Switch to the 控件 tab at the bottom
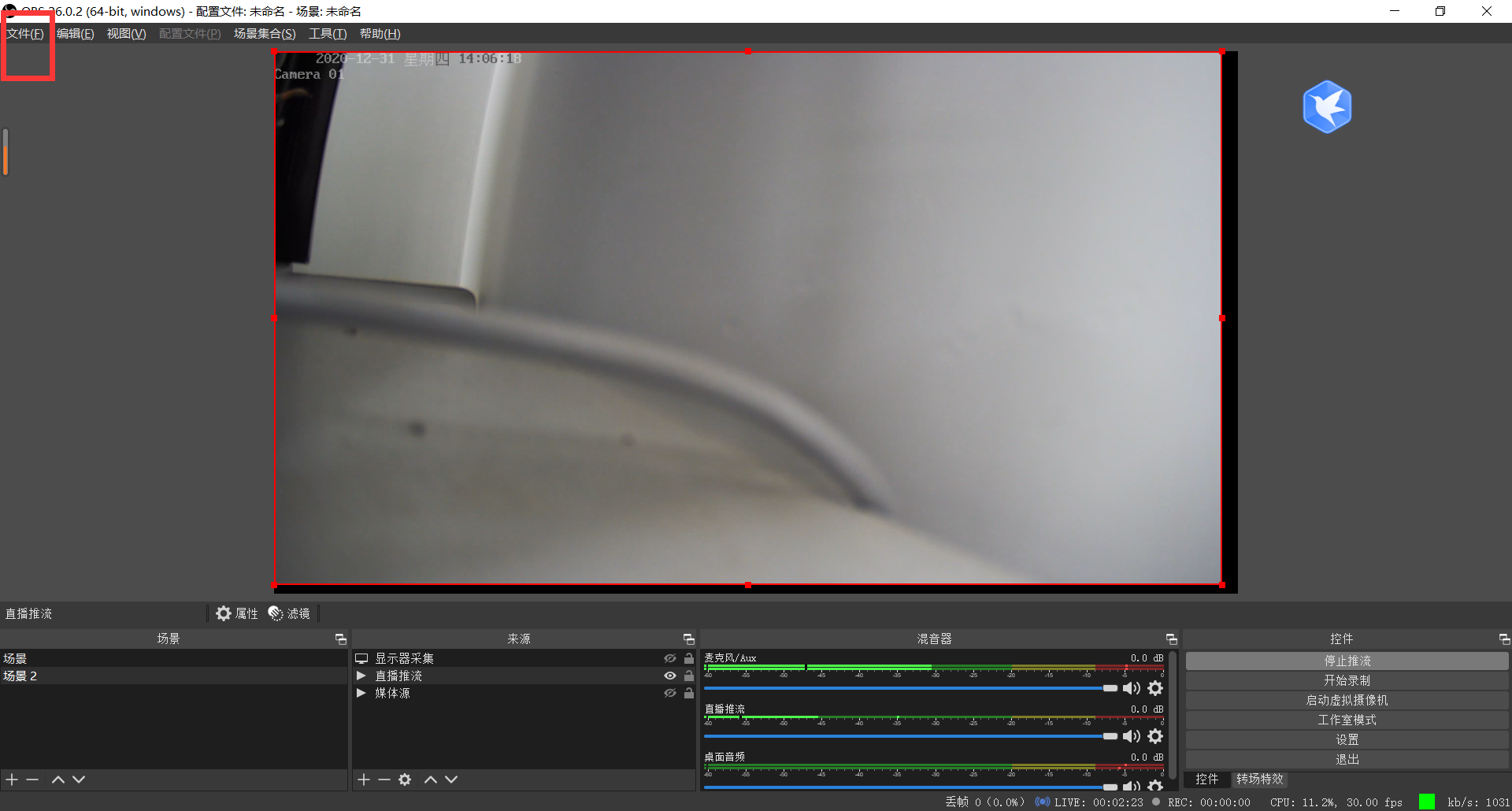The height and width of the screenshot is (811, 1512). click(1206, 779)
